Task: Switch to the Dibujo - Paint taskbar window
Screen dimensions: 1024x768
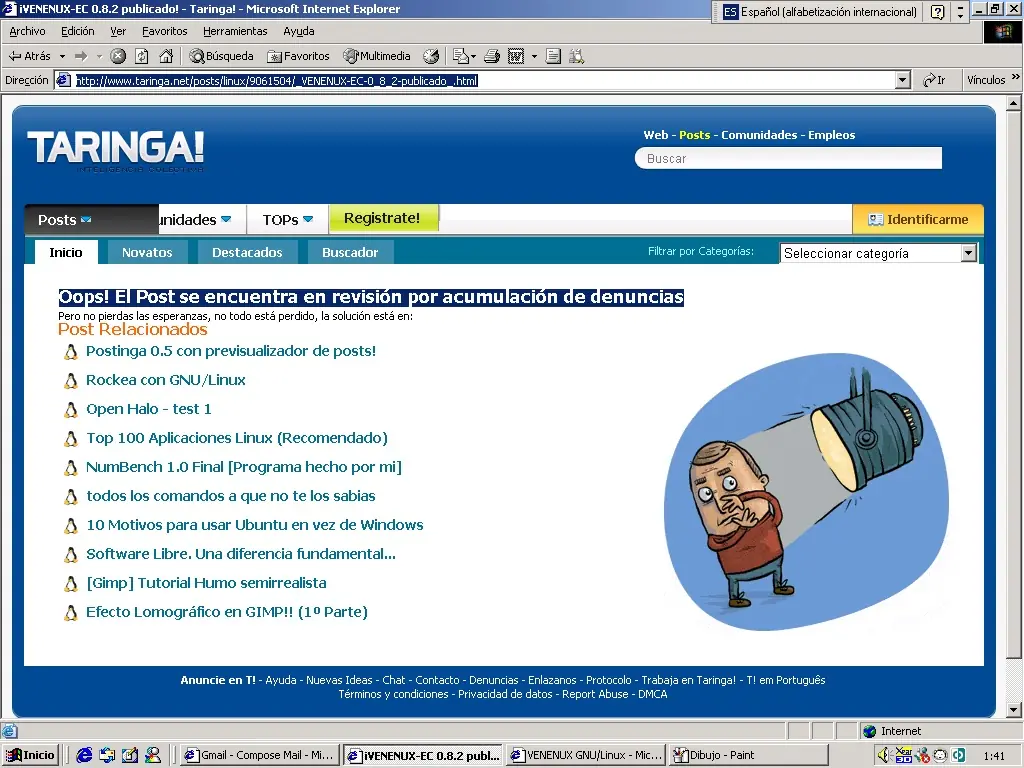Action: pos(749,755)
